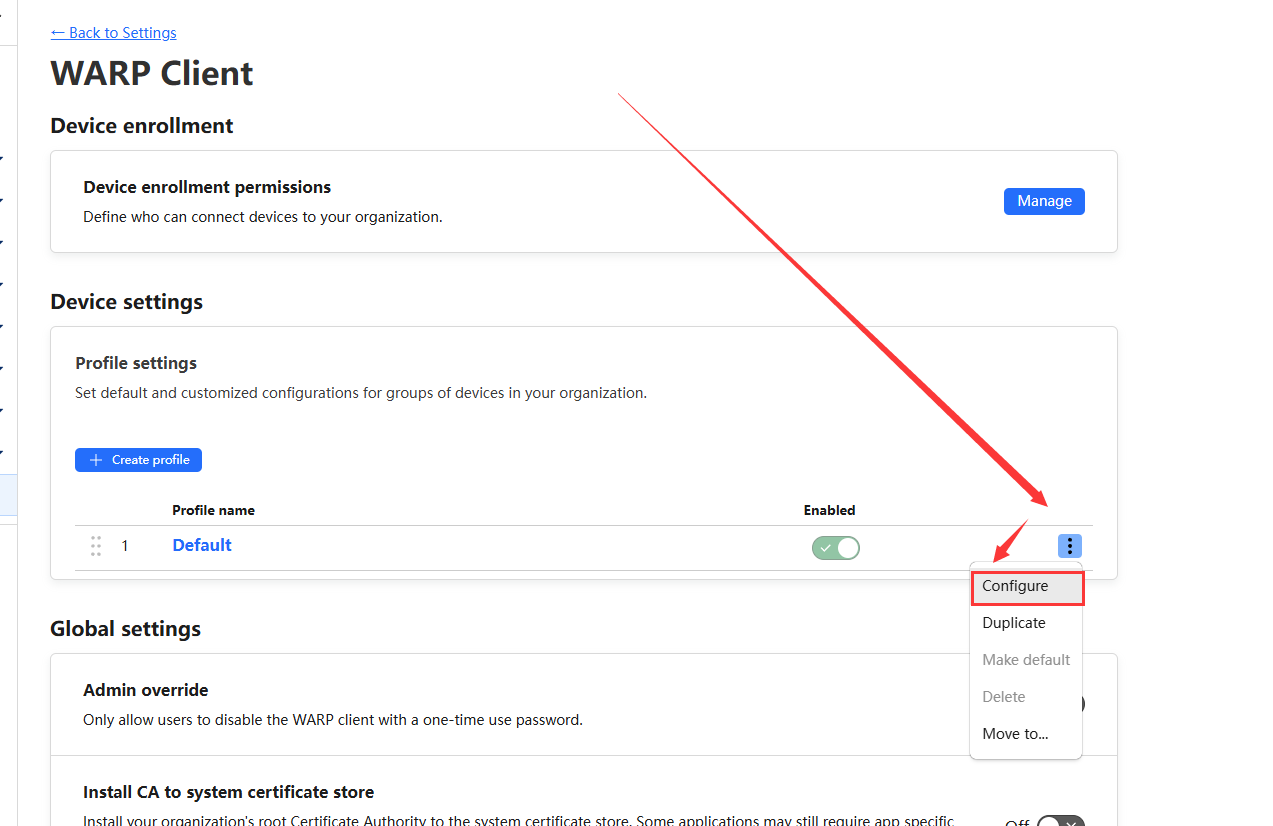1273x826 pixels.
Task: Select Duplicate in the profile menu
Action: (x=1014, y=623)
